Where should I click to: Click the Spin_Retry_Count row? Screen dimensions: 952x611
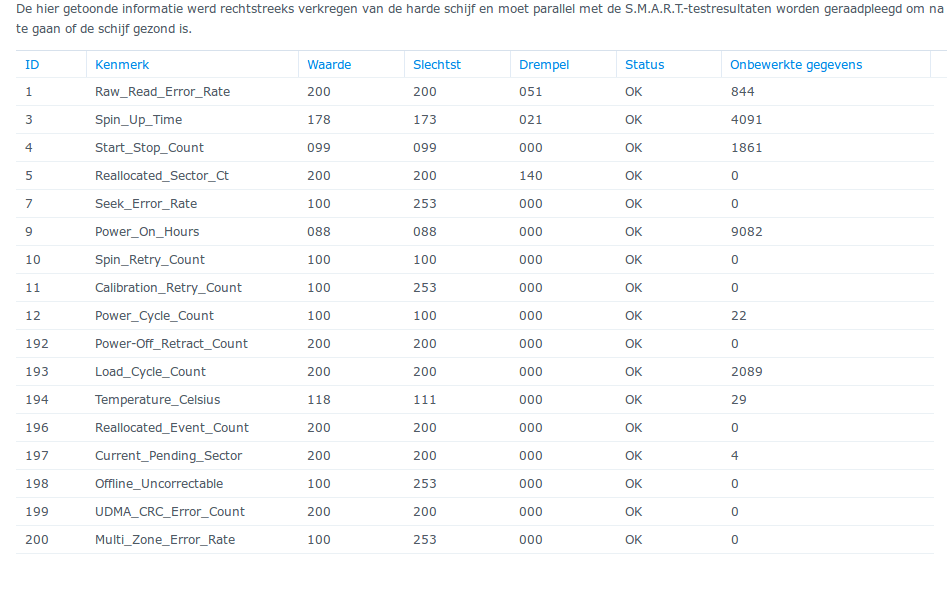(x=149, y=260)
